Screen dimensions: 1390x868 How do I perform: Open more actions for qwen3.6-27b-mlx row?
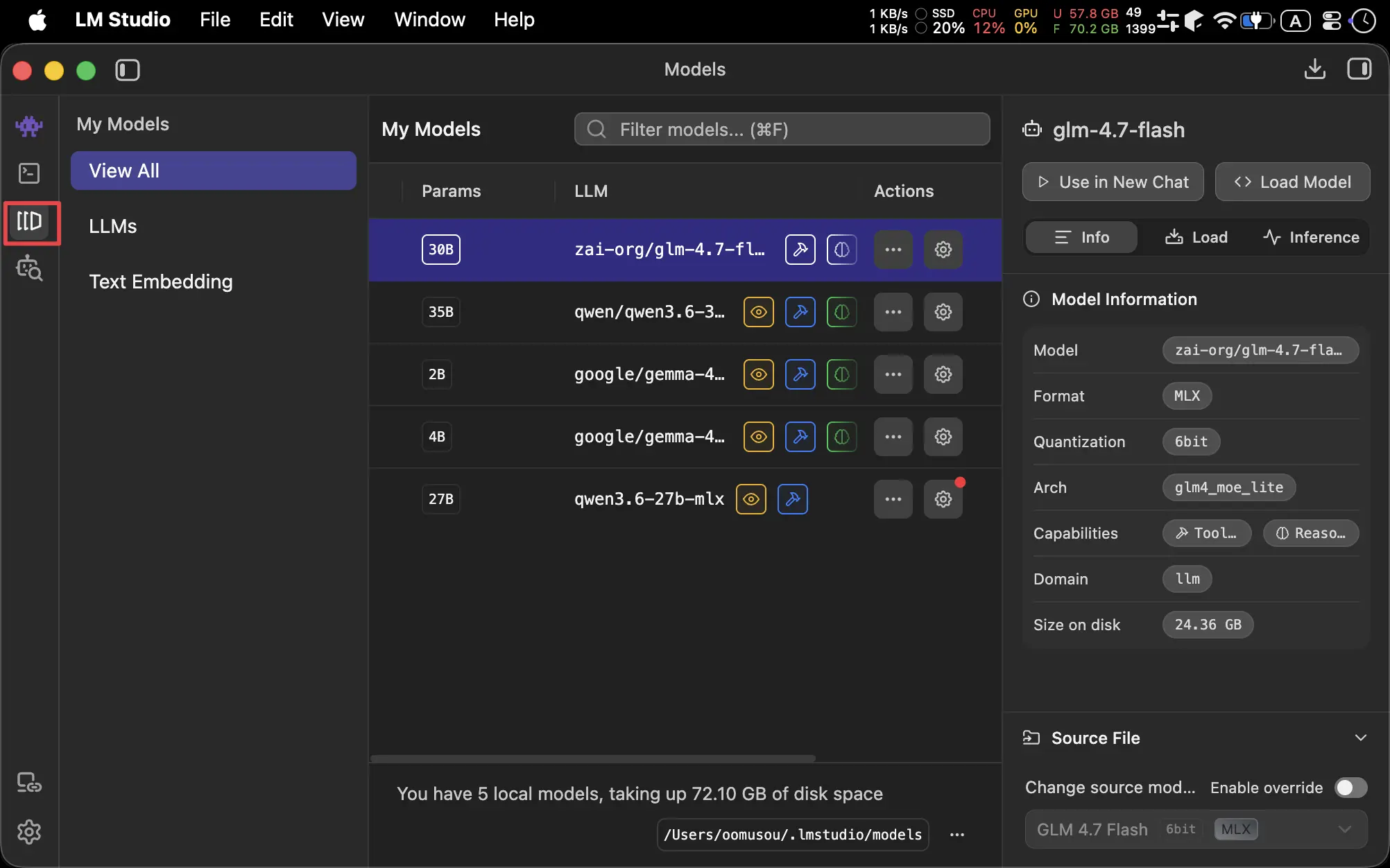pos(893,499)
